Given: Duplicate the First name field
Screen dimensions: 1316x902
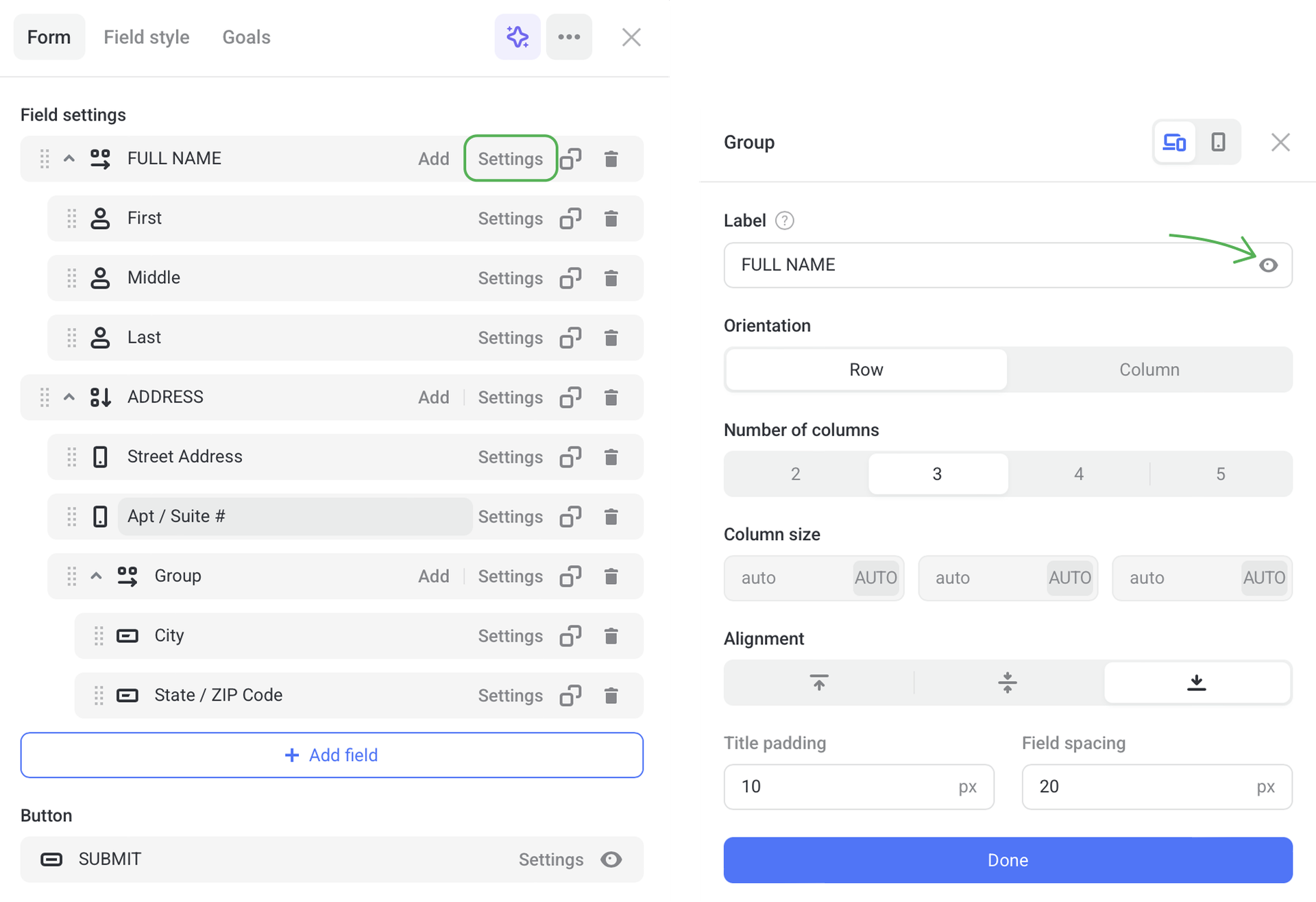Looking at the screenshot, I should (570, 219).
